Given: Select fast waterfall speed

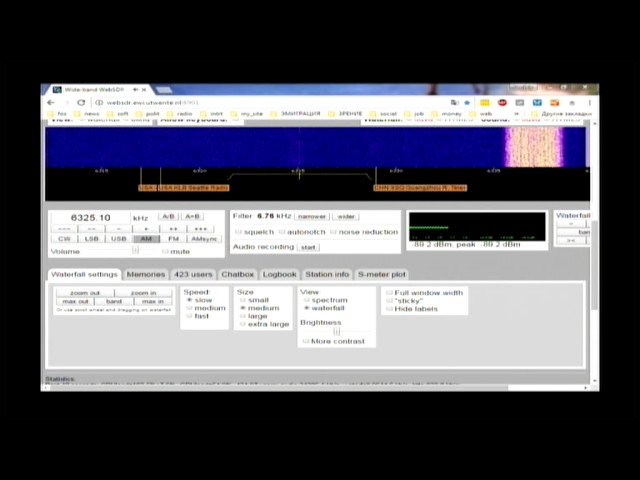Looking at the screenshot, I should coord(189,316).
